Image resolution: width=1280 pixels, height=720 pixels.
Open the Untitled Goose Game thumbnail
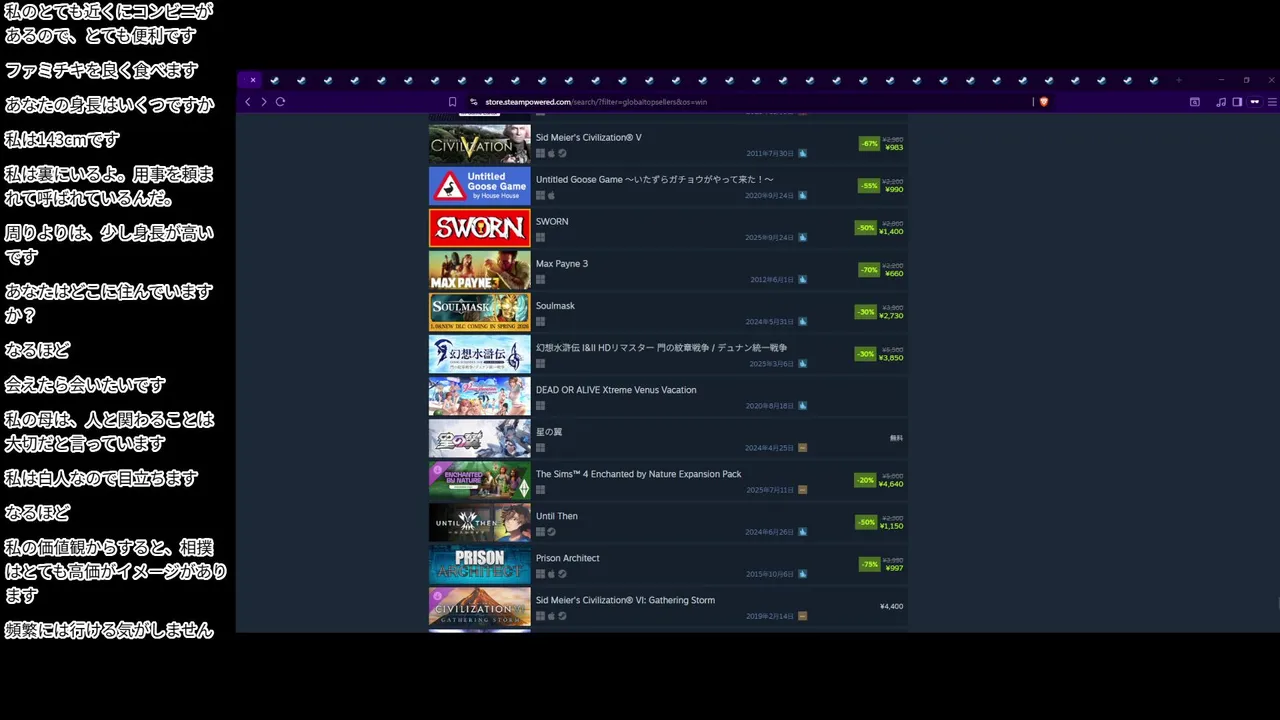(480, 186)
